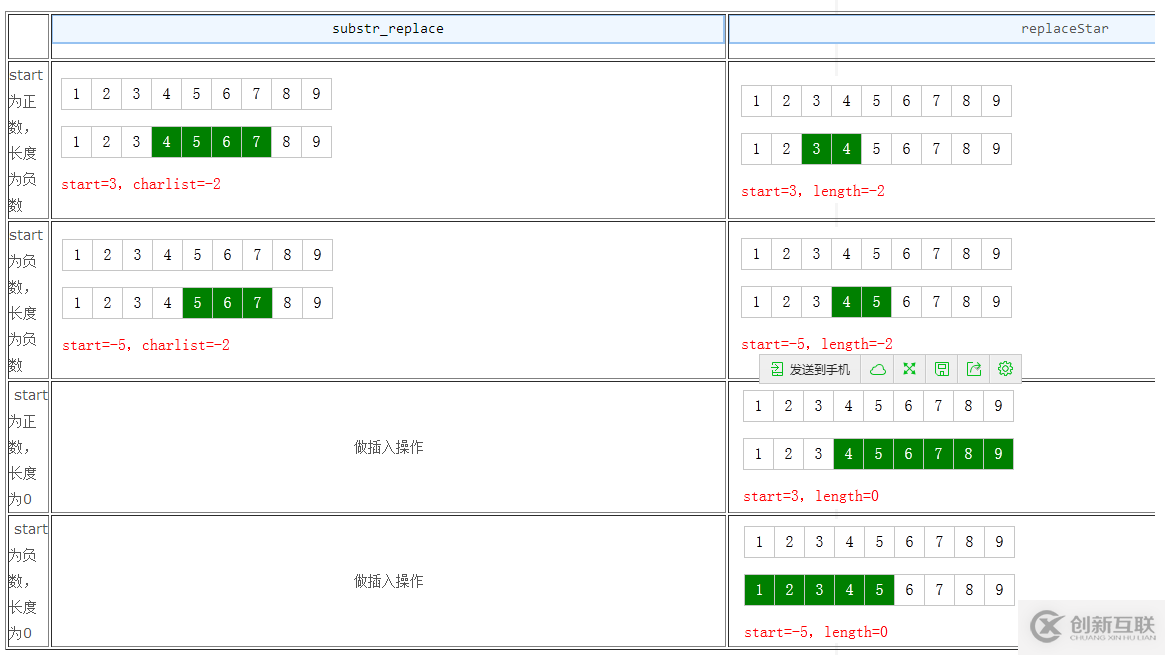This screenshot has height=655, width=1165.
Task: Click the red caption start=-5, charlist=-2
Action: click(x=146, y=345)
